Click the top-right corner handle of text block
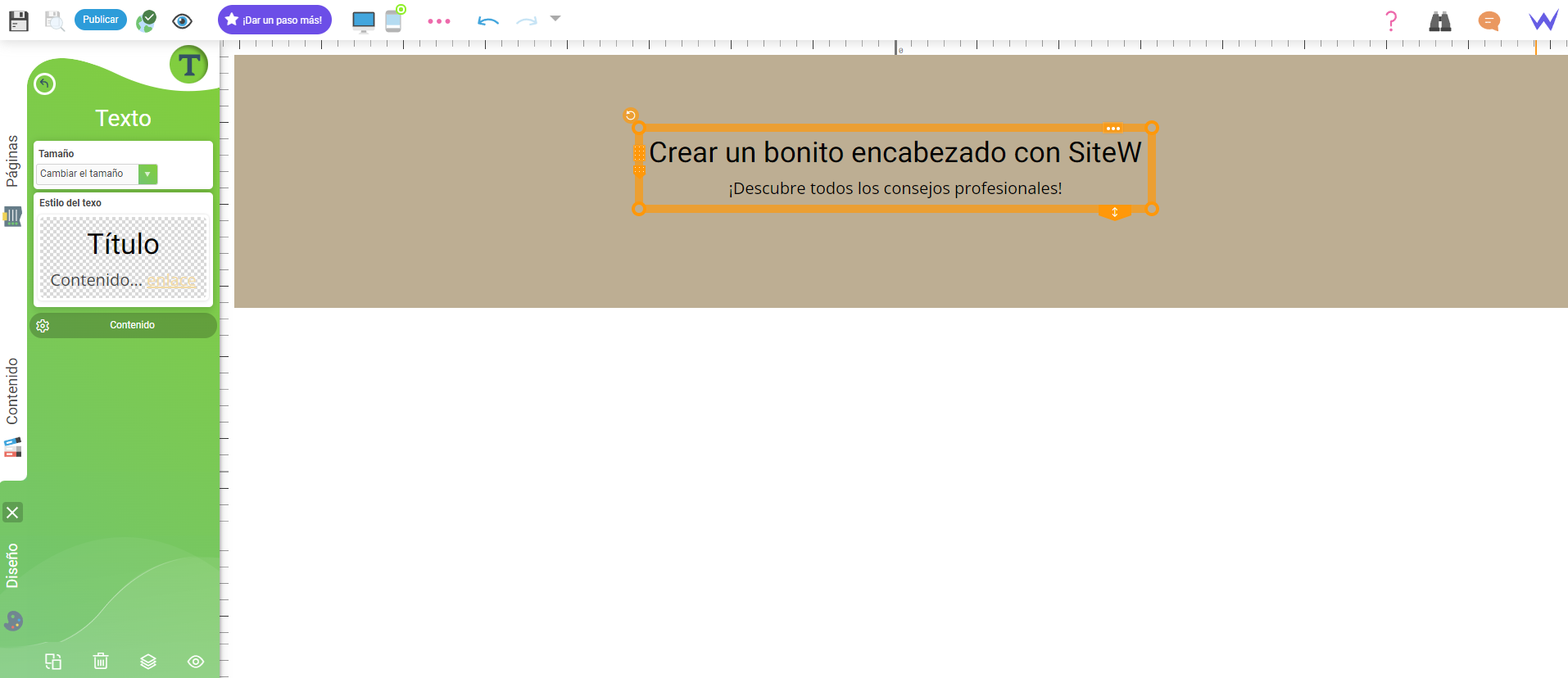Viewport: 1568px width, 678px height. point(1152,128)
